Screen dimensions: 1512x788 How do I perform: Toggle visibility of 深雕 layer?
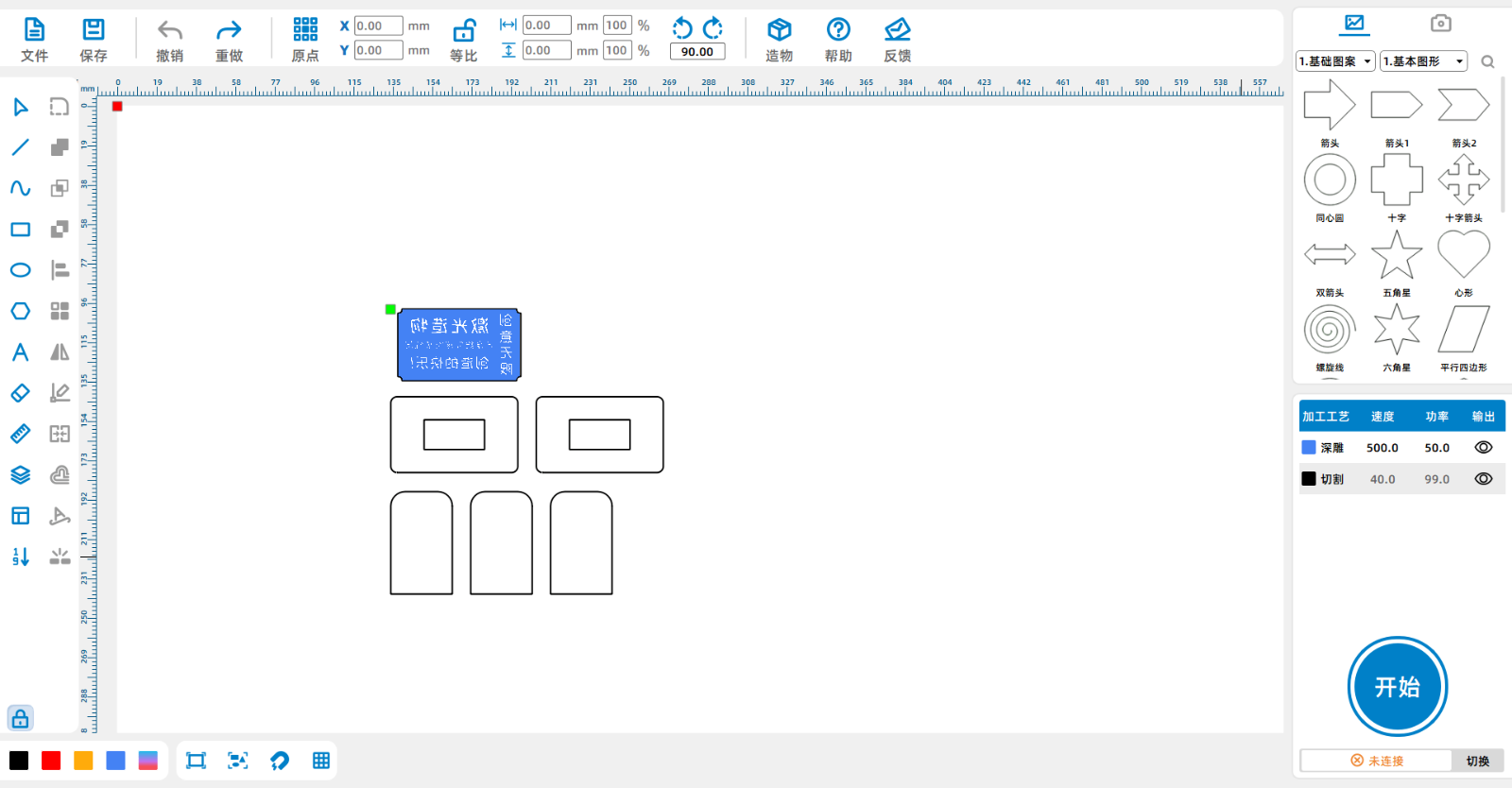1483,448
